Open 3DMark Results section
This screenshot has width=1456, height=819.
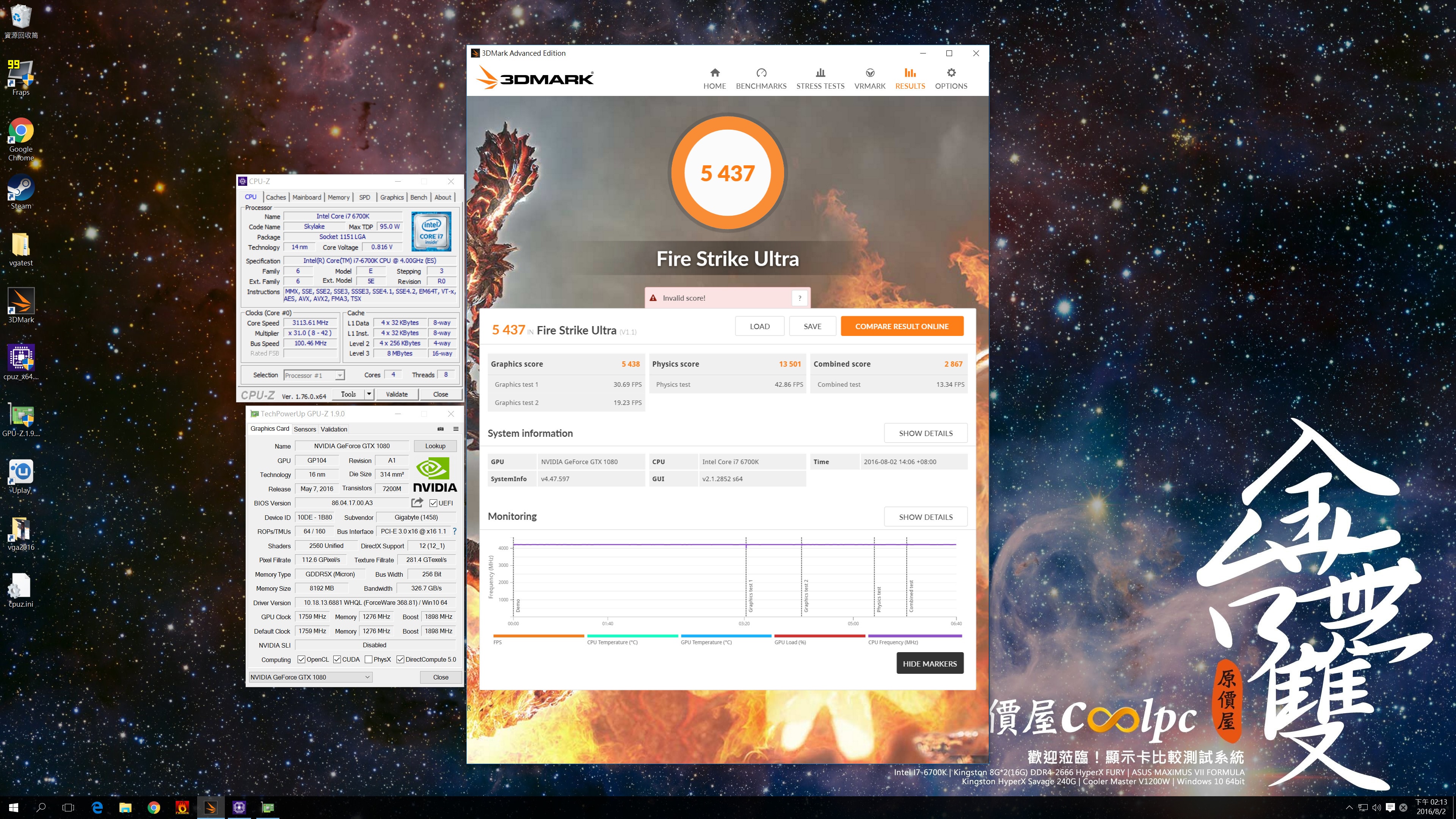[910, 78]
